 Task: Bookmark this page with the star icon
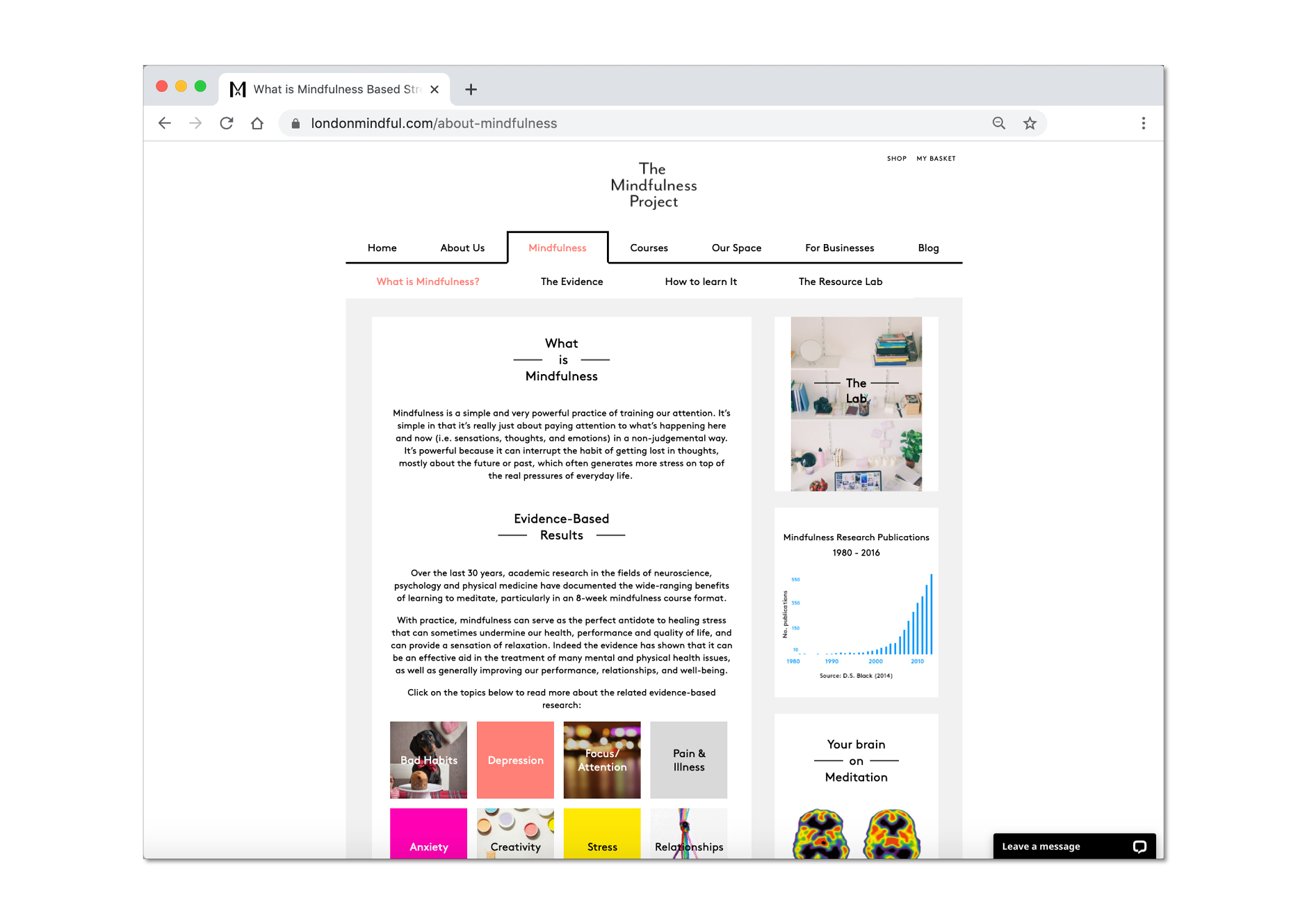pyautogui.click(x=1030, y=123)
